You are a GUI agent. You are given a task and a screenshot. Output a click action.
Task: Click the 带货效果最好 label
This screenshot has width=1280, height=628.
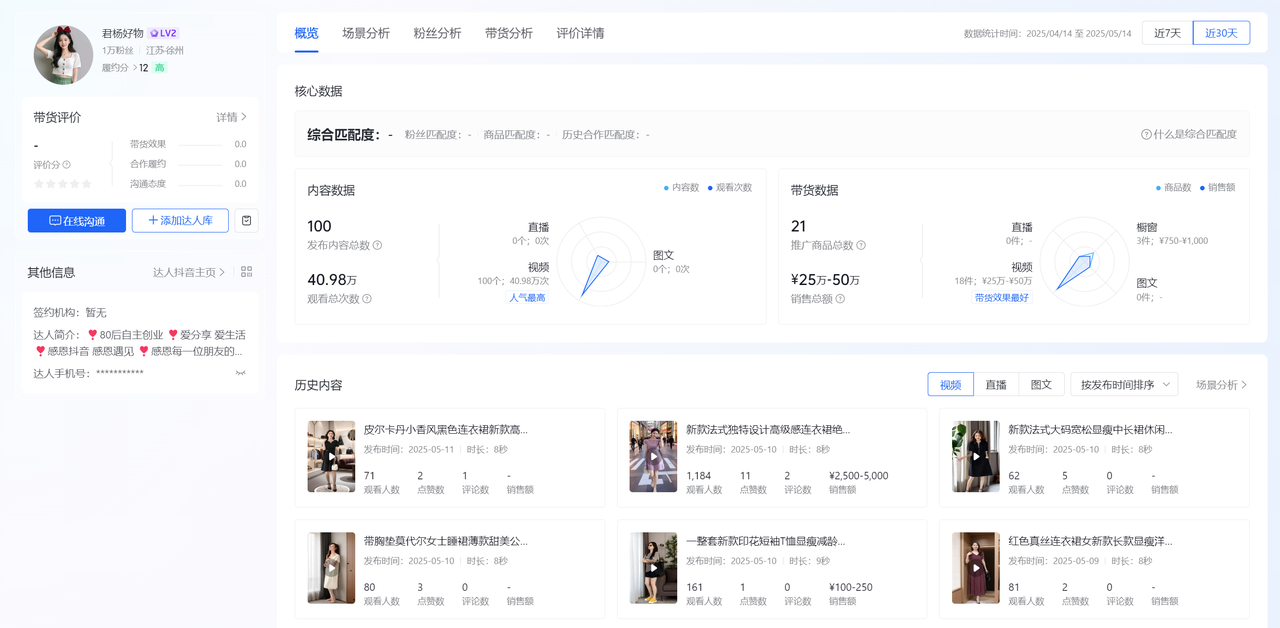pyautogui.click(x=1002, y=298)
